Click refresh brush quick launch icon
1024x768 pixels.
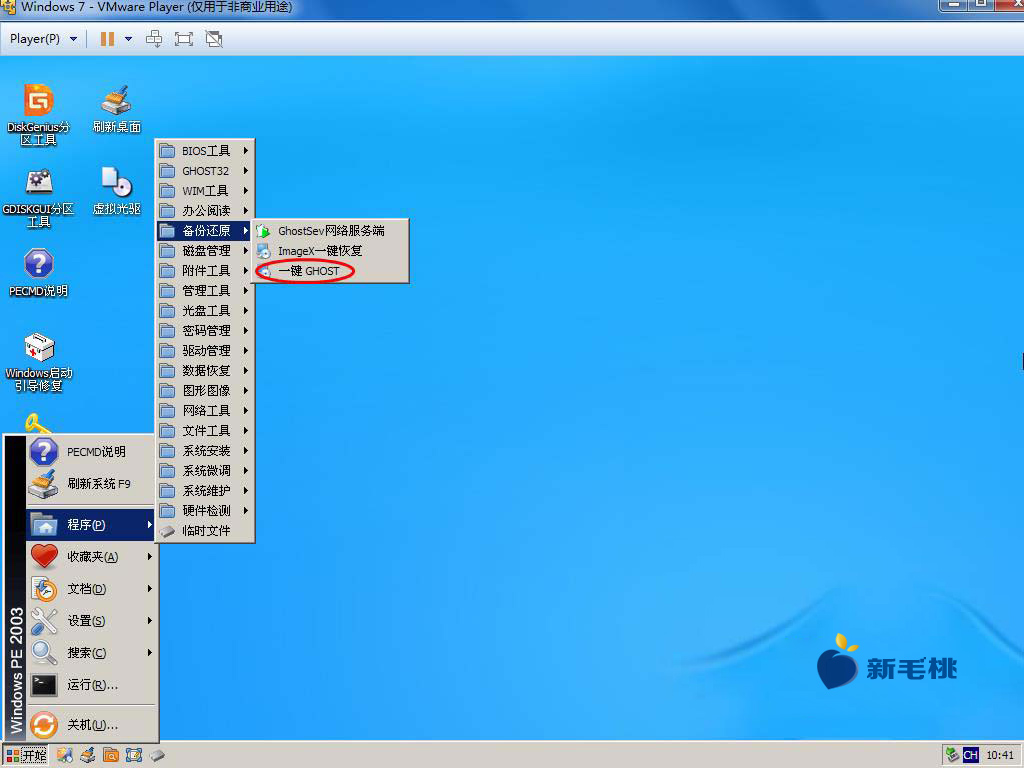[88, 756]
